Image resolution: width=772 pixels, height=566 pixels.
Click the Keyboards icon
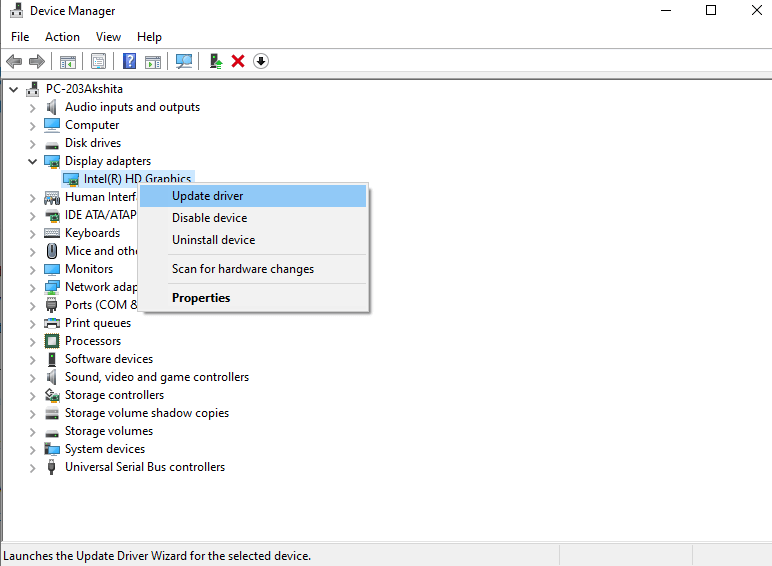click(x=52, y=233)
